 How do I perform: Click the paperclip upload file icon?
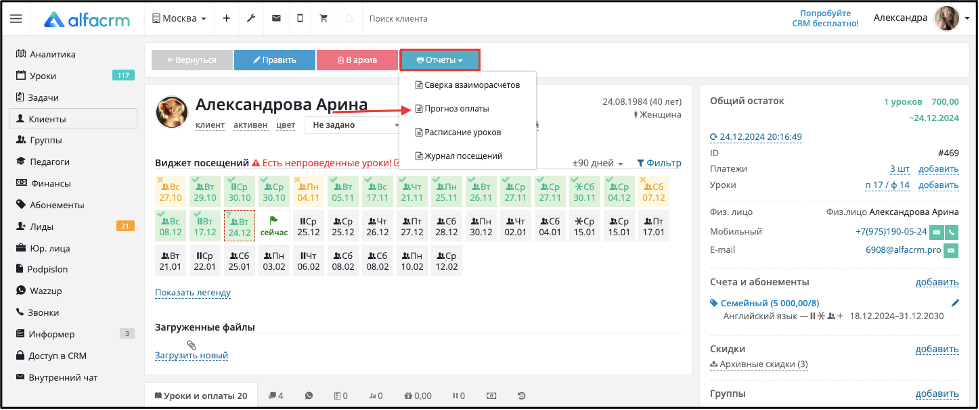[192, 344]
